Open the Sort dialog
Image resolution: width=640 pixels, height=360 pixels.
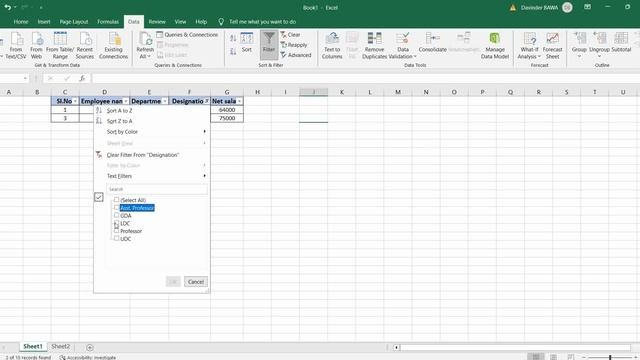pos(247,43)
